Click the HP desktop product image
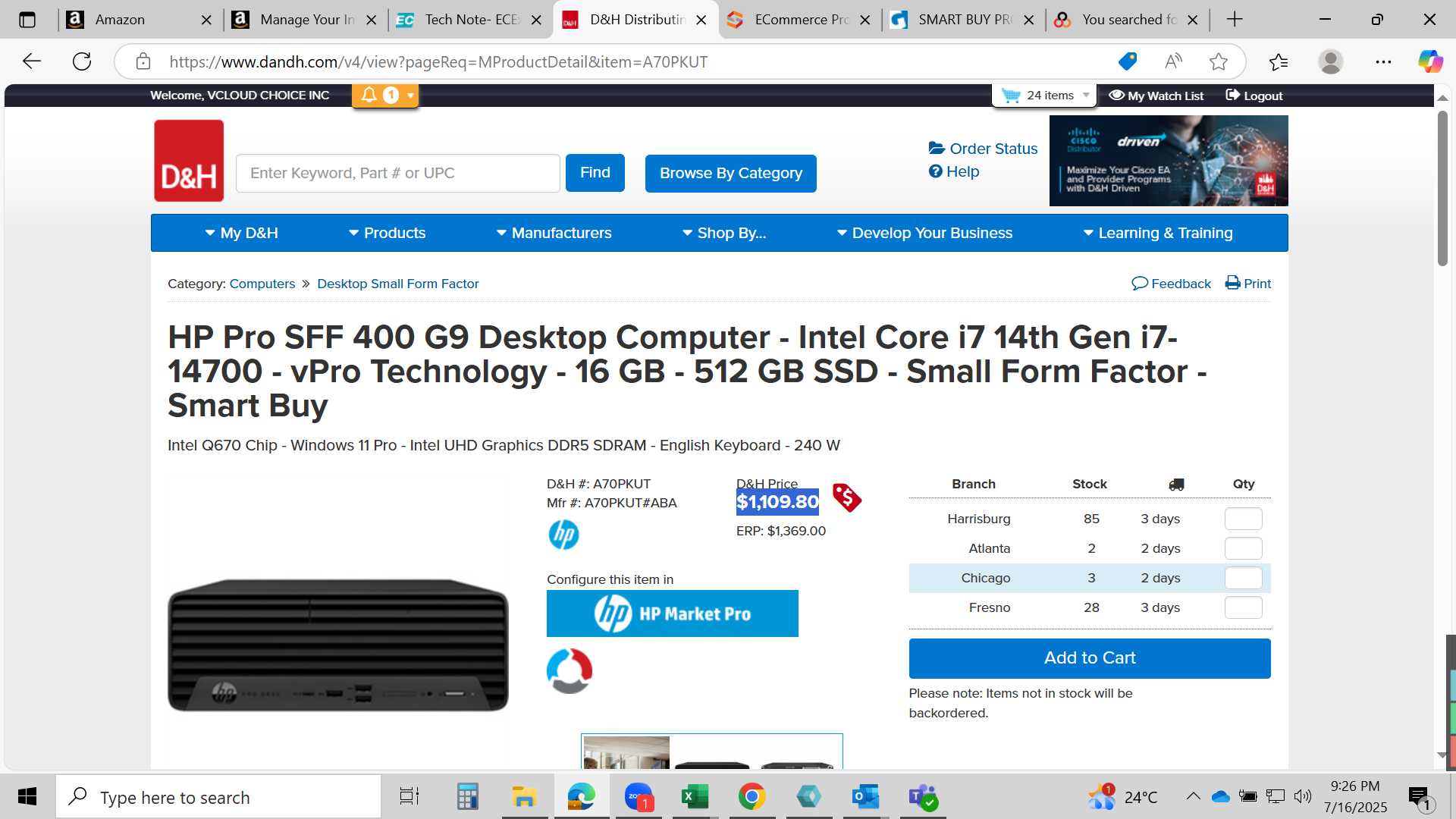Screen dimensions: 1456x819 (x=338, y=645)
